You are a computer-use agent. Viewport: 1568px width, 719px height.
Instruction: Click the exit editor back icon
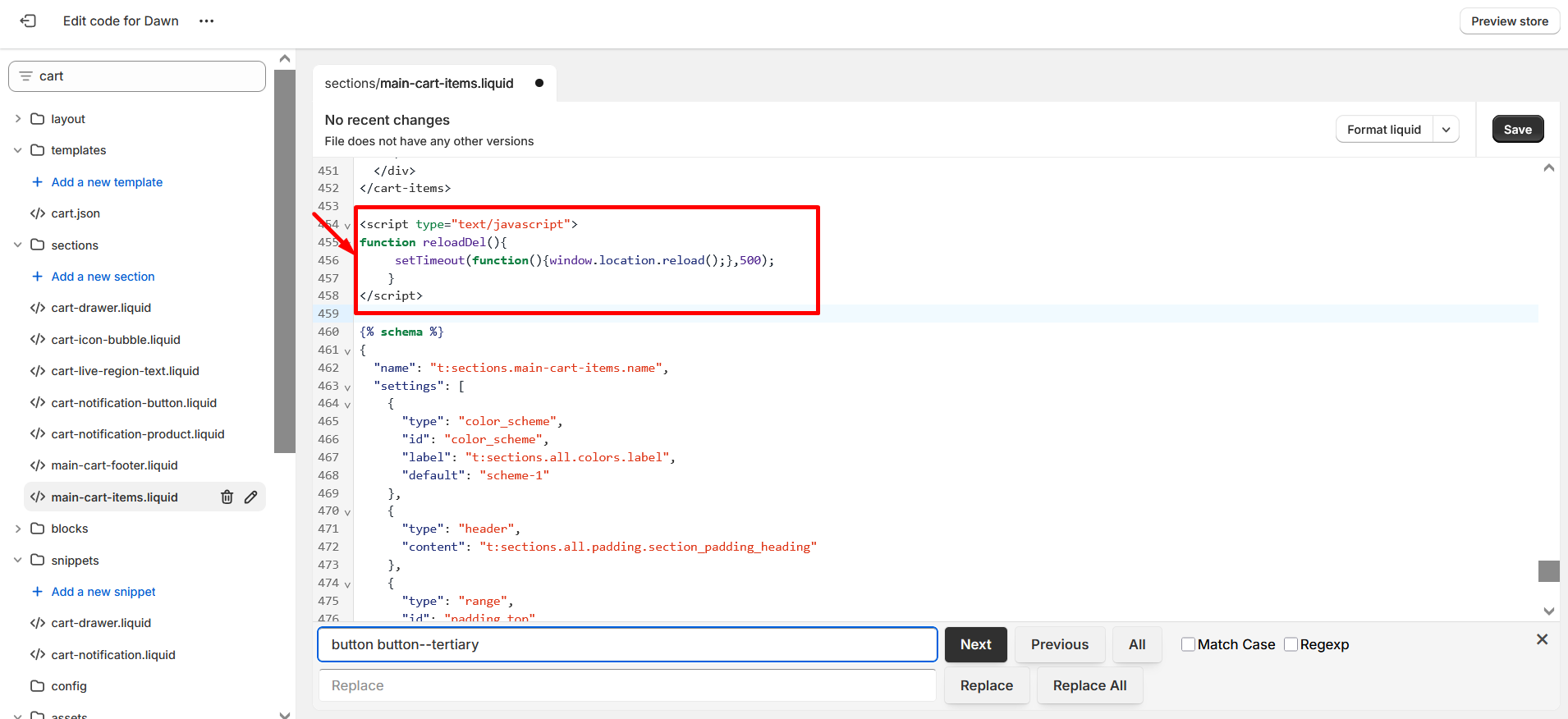29,21
